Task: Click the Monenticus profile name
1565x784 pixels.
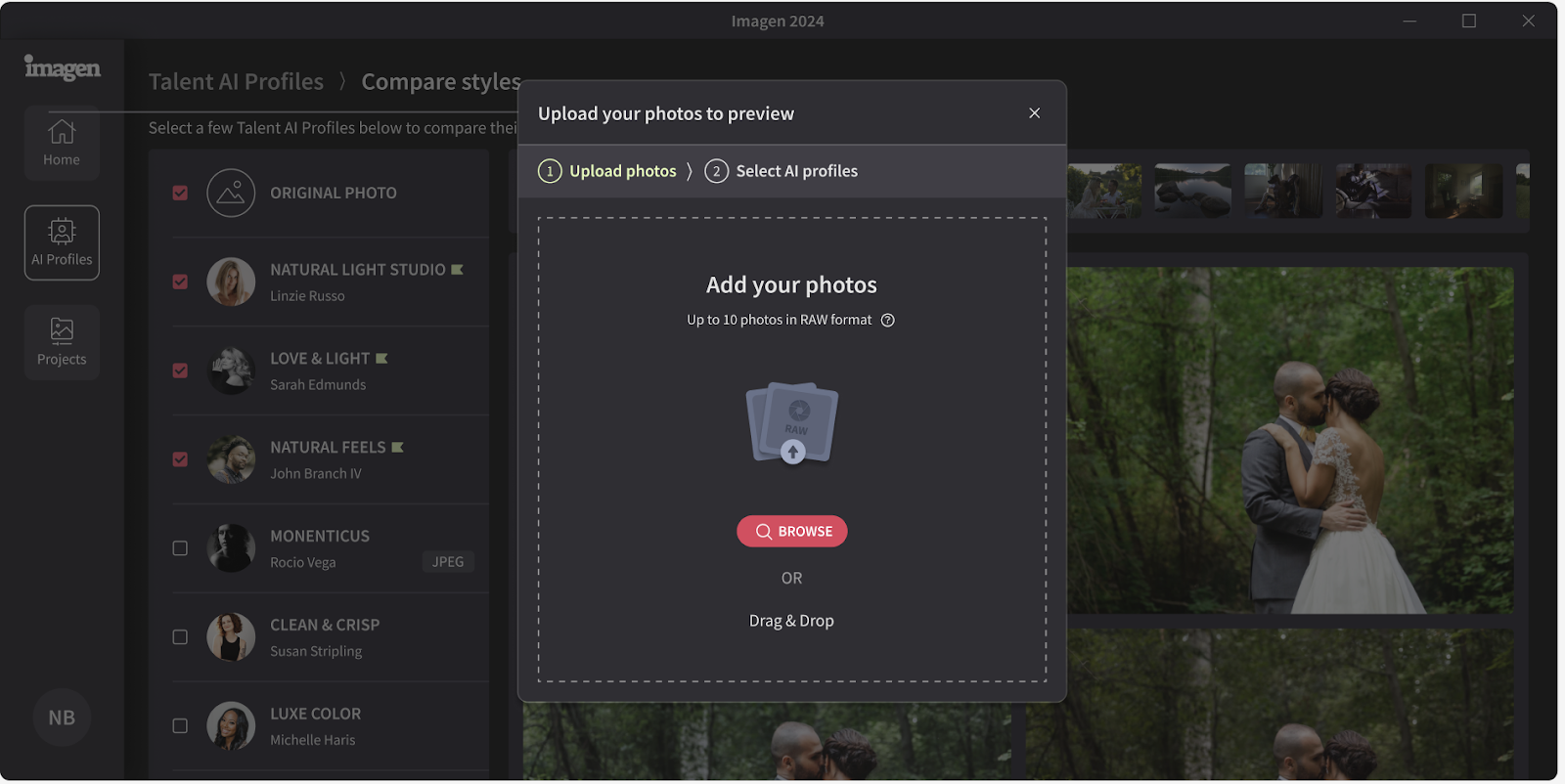Action: (320, 536)
